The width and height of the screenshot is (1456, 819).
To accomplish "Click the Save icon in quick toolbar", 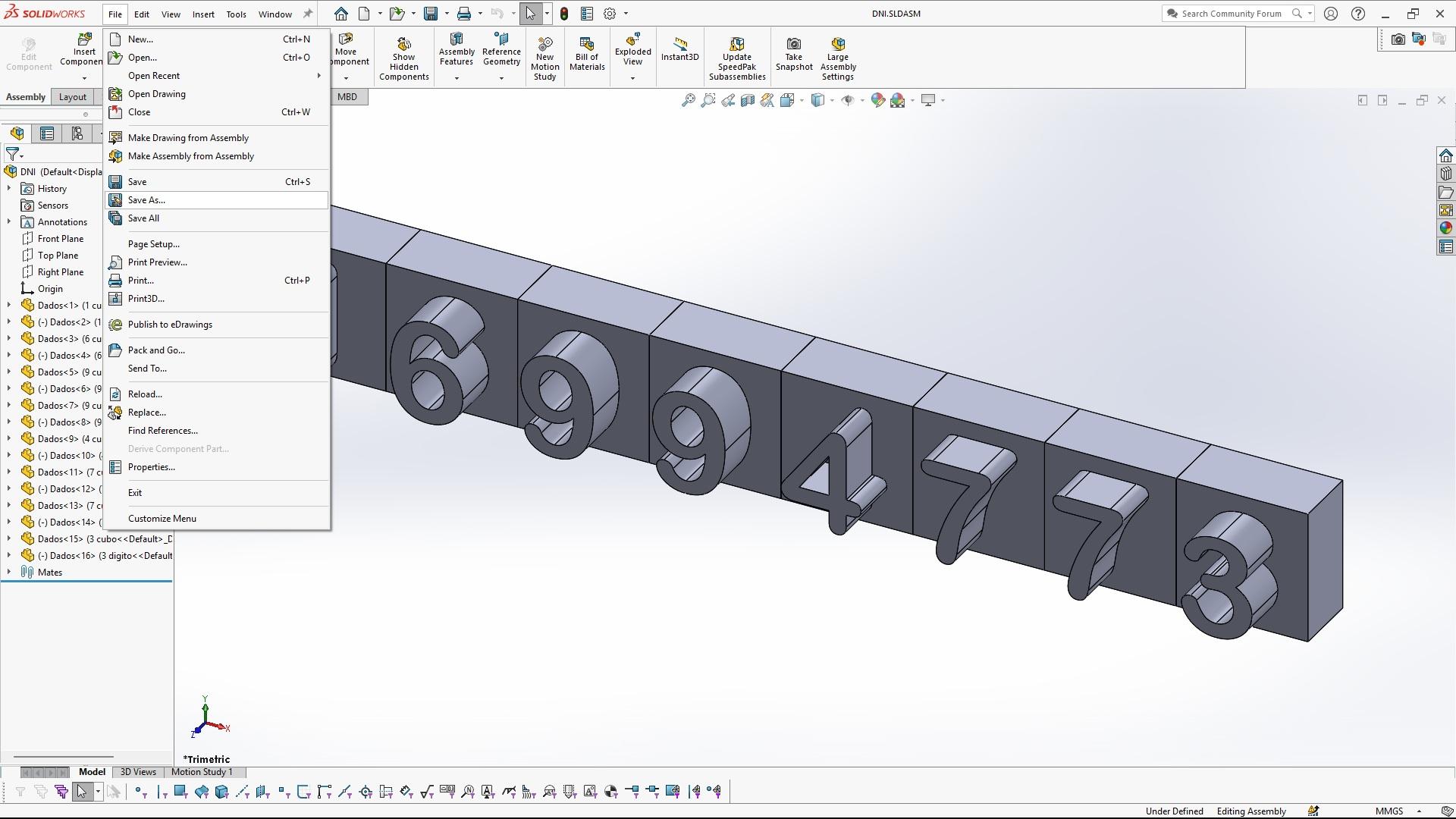I will pyautogui.click(x=431, y=14).
